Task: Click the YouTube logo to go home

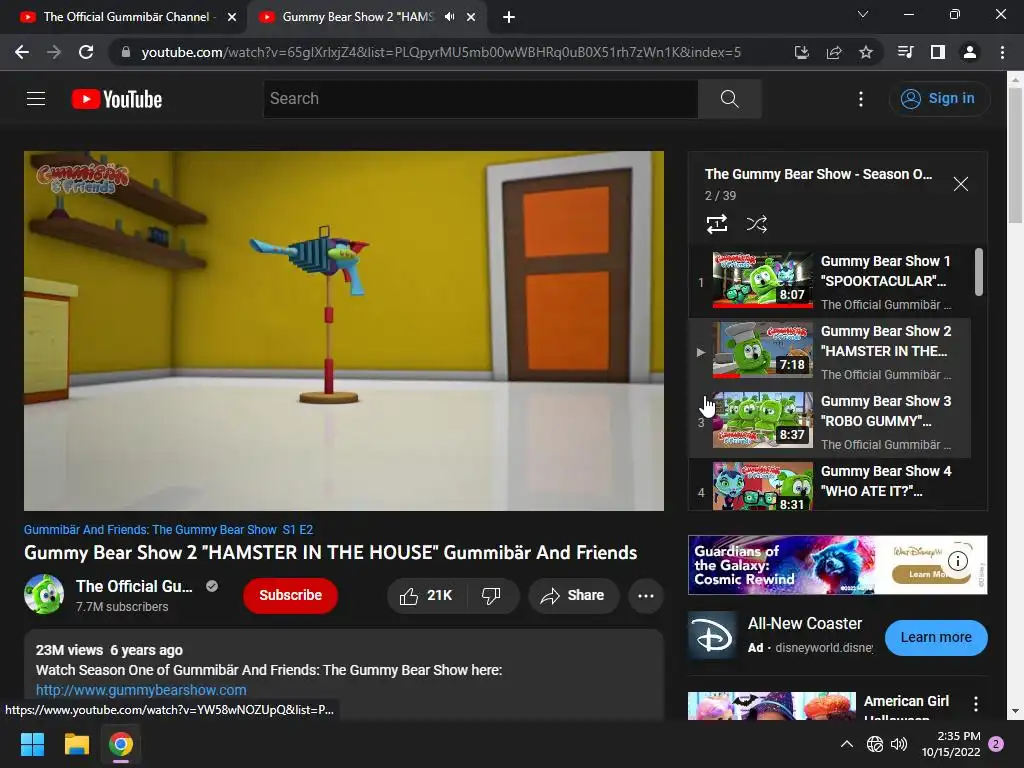Action: 117,99
